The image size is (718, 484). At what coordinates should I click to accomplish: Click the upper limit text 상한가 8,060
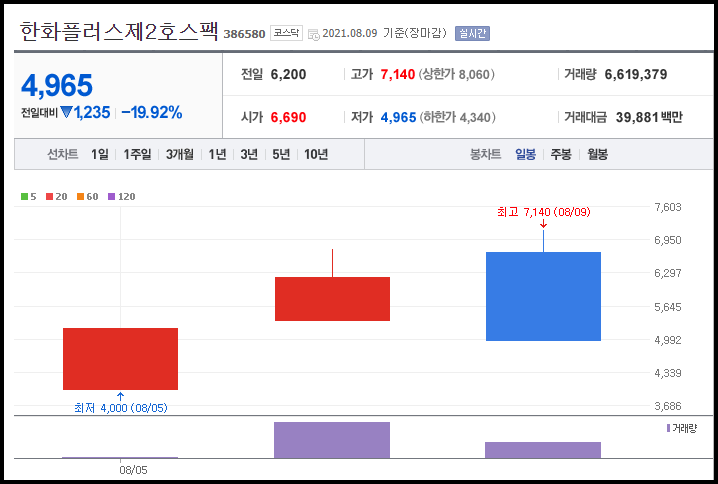[457, 74]
